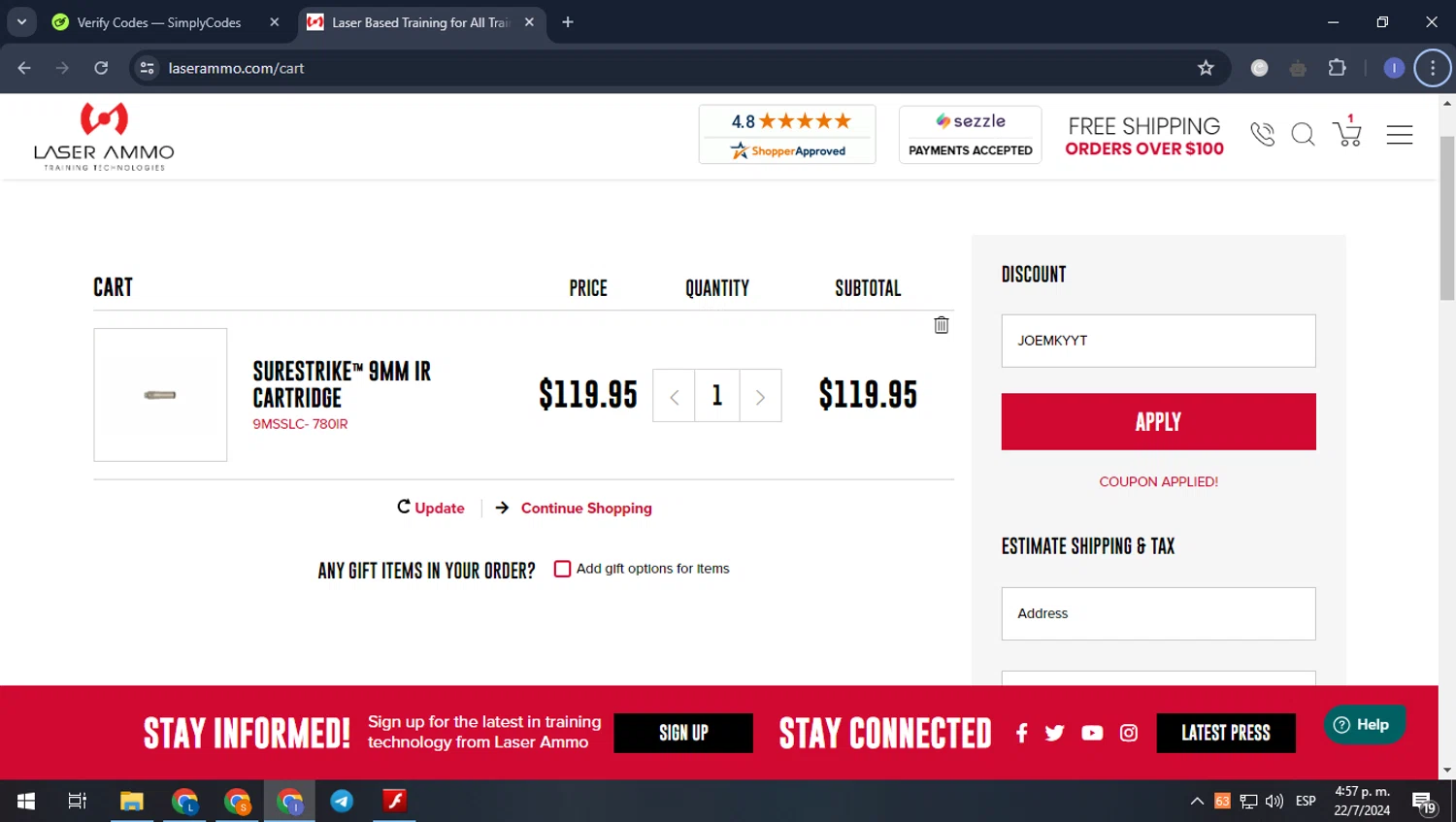Screen dimensions: 1456x822
Task: Open the Instagram icon
Action: click(1129, 733)
